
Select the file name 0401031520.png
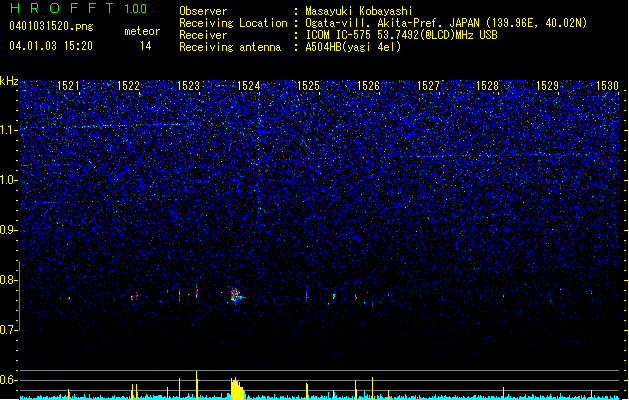[51, 26]
